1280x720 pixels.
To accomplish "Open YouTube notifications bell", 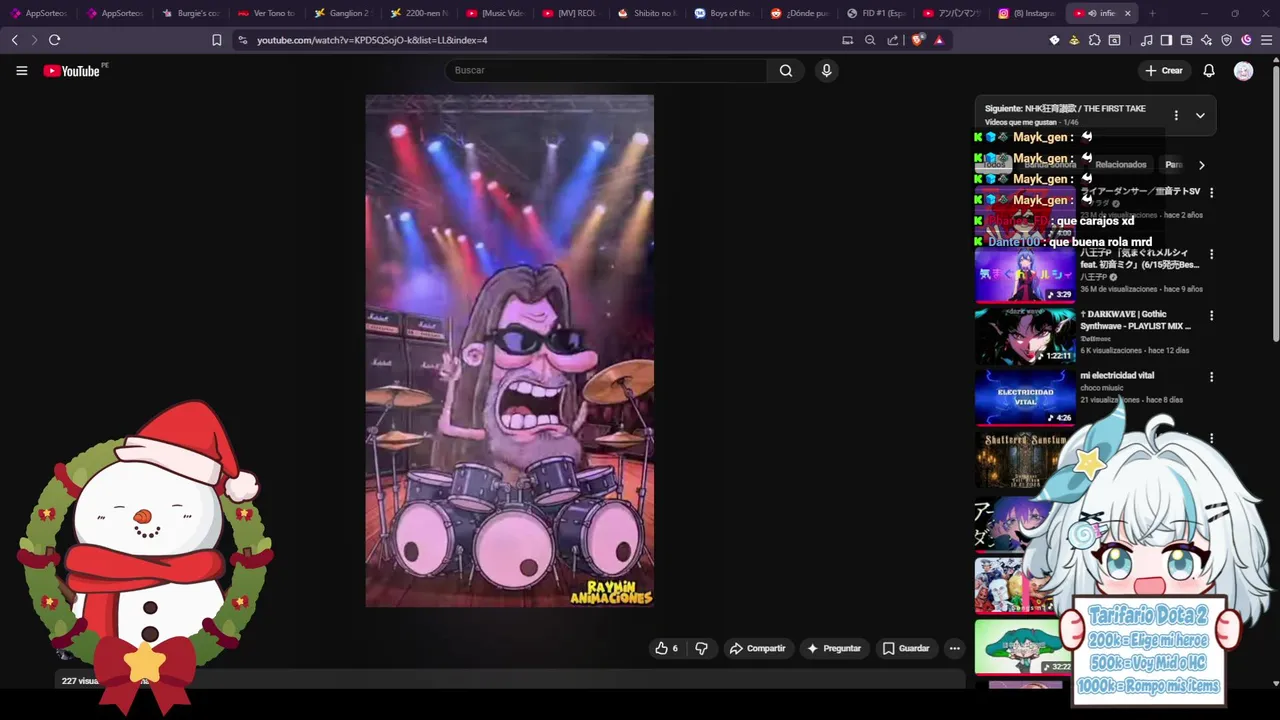I will pyautogui.click(x=1209, y=71).
